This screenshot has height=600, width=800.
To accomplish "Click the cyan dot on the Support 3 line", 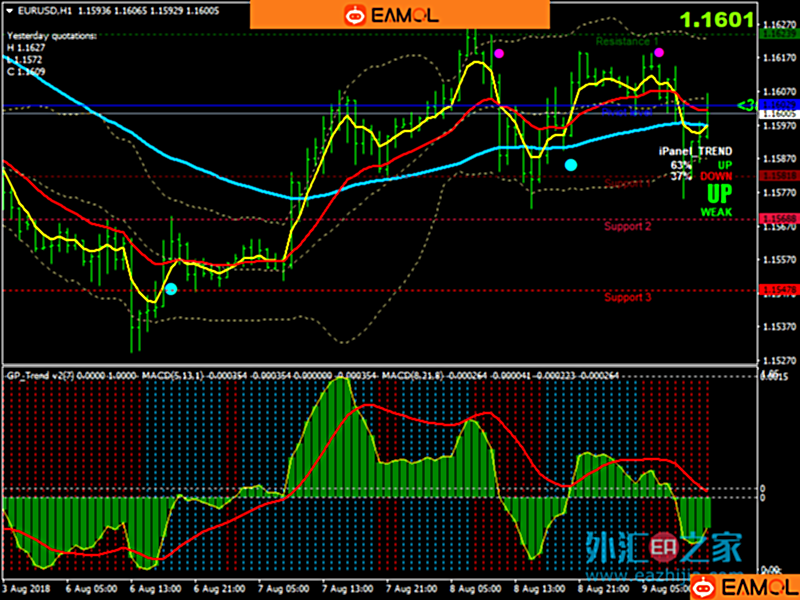I will (171, 289).
